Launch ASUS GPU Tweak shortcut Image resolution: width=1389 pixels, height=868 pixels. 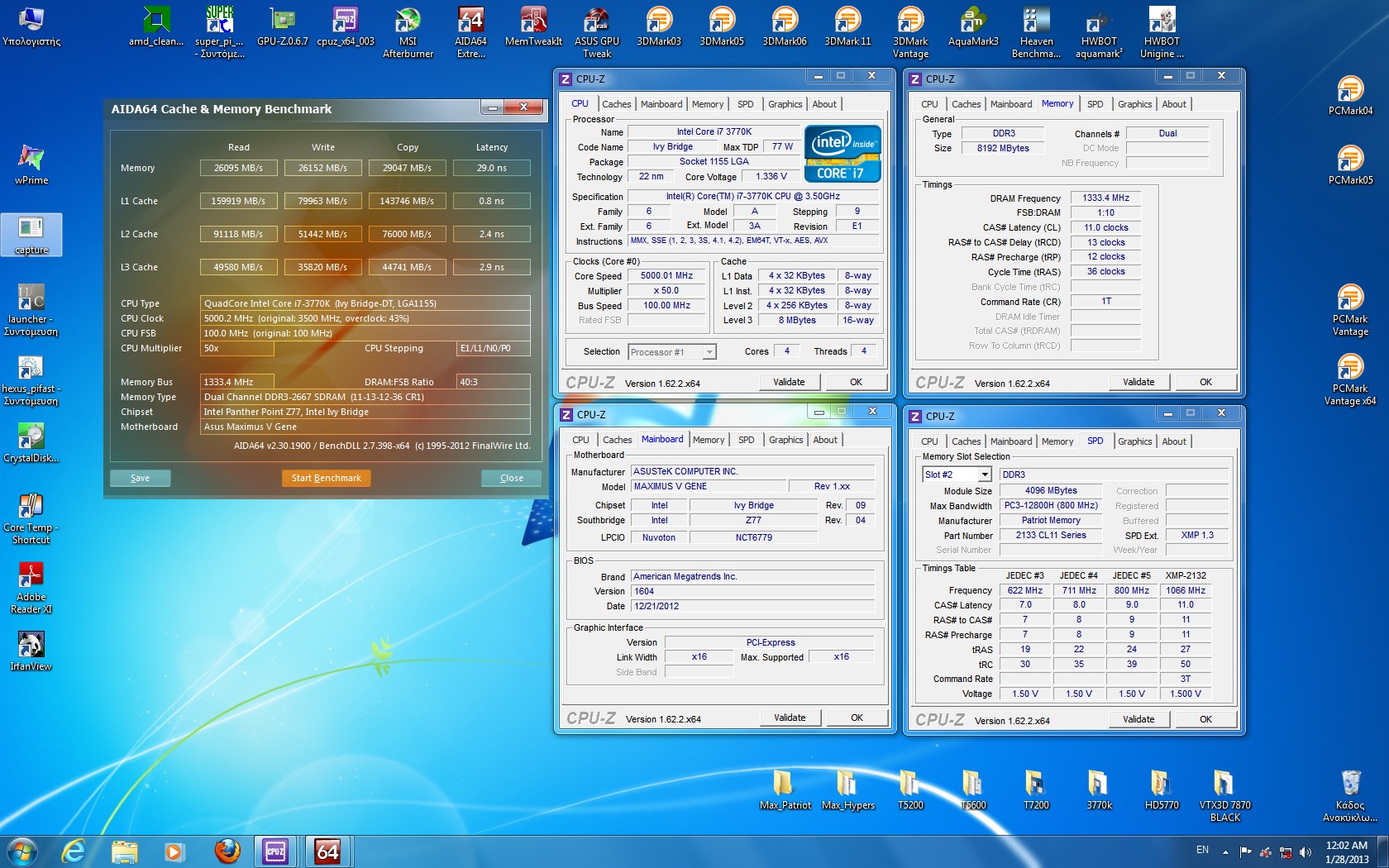596,32
